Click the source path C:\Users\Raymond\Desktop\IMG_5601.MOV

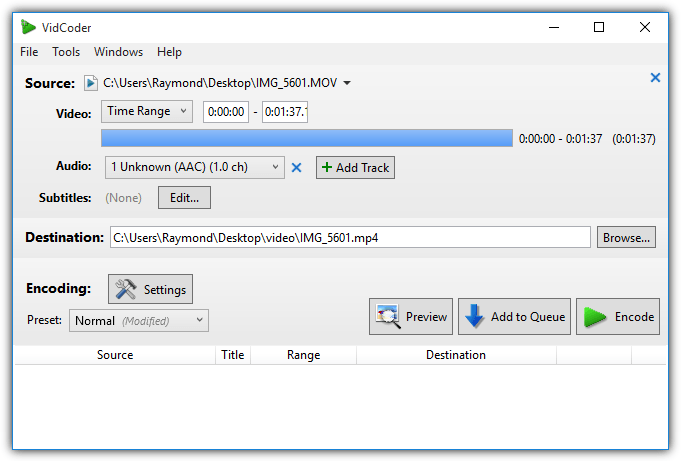pos(220,83)
